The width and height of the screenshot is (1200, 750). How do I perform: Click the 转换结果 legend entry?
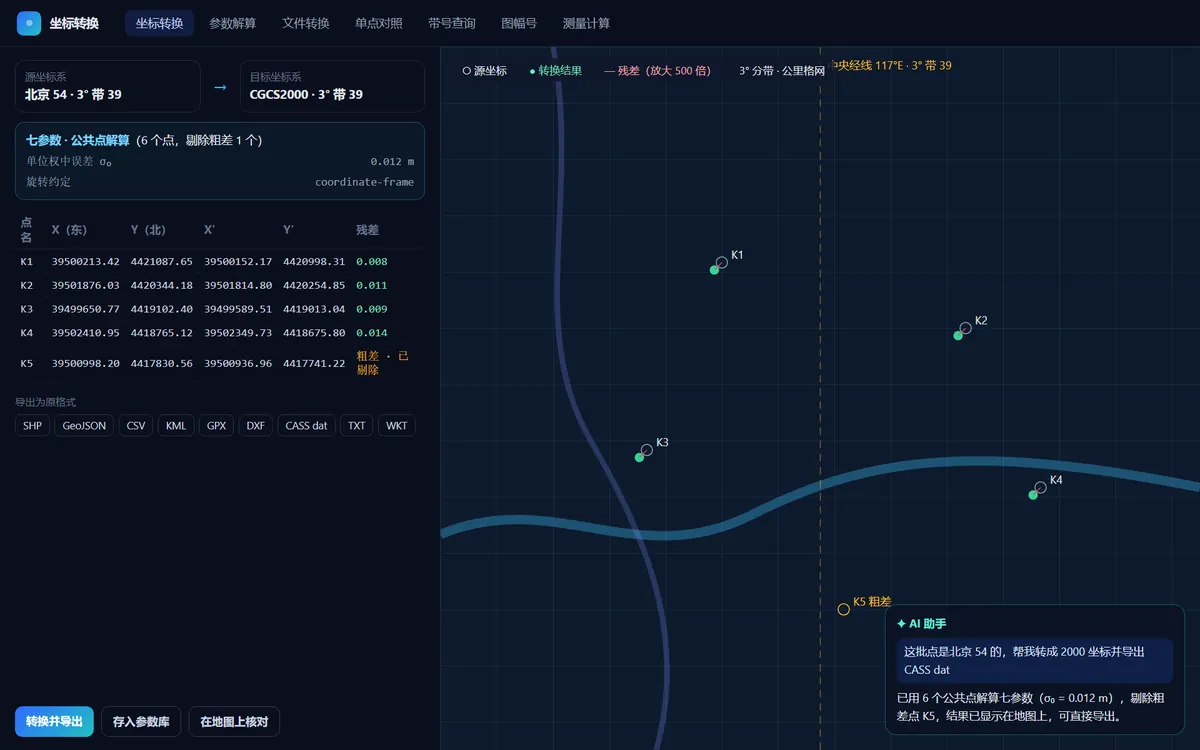tap(555, 71)
